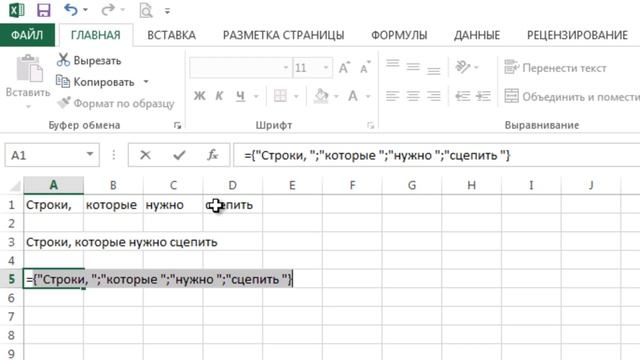Expand the font color dropdown arrow

click(x=368, y=97)
